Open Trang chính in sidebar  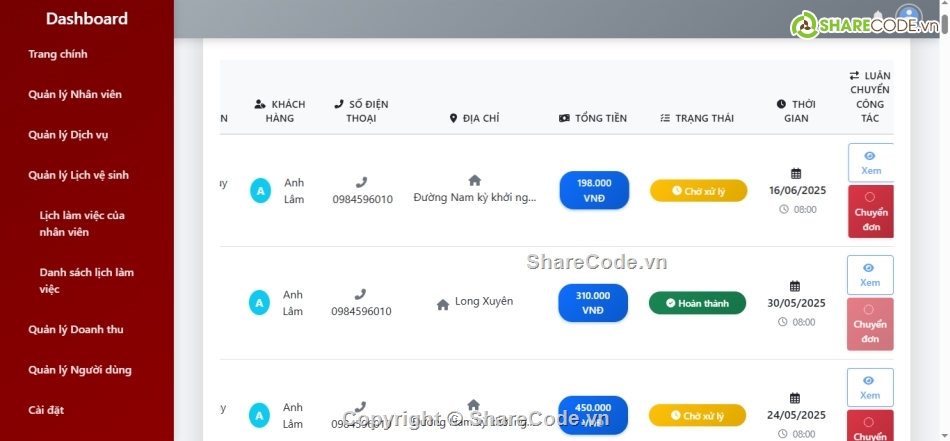58,54
